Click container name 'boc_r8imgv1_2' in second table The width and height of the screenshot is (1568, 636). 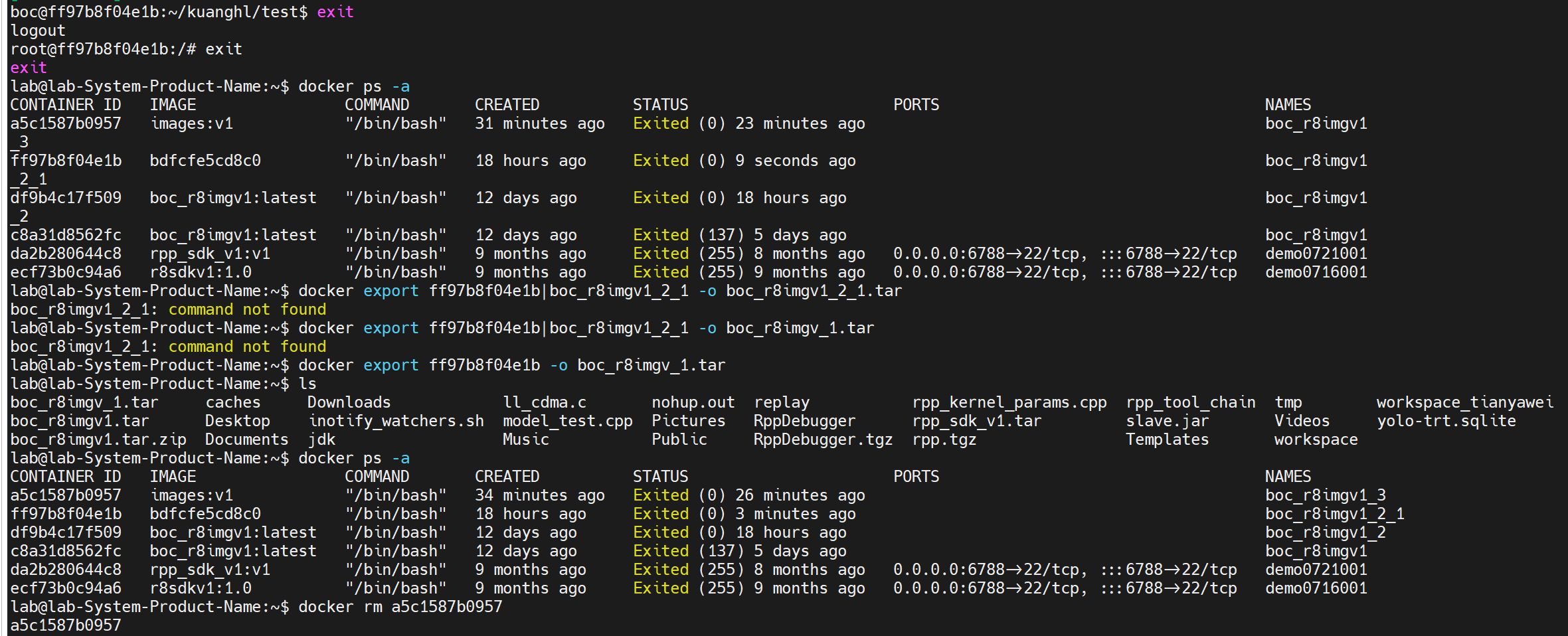click(1326, 532)
